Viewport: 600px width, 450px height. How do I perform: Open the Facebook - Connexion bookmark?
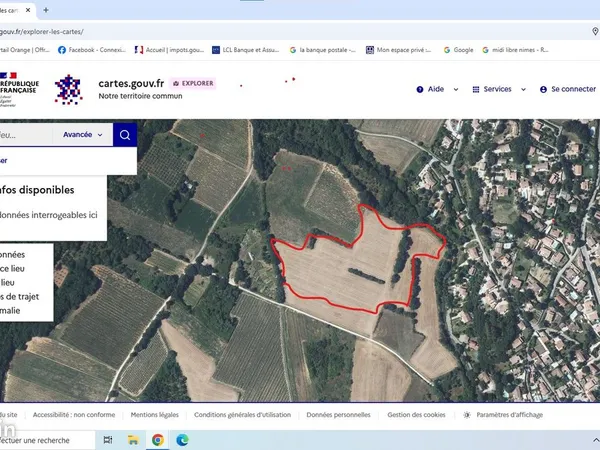pos(92,50)
